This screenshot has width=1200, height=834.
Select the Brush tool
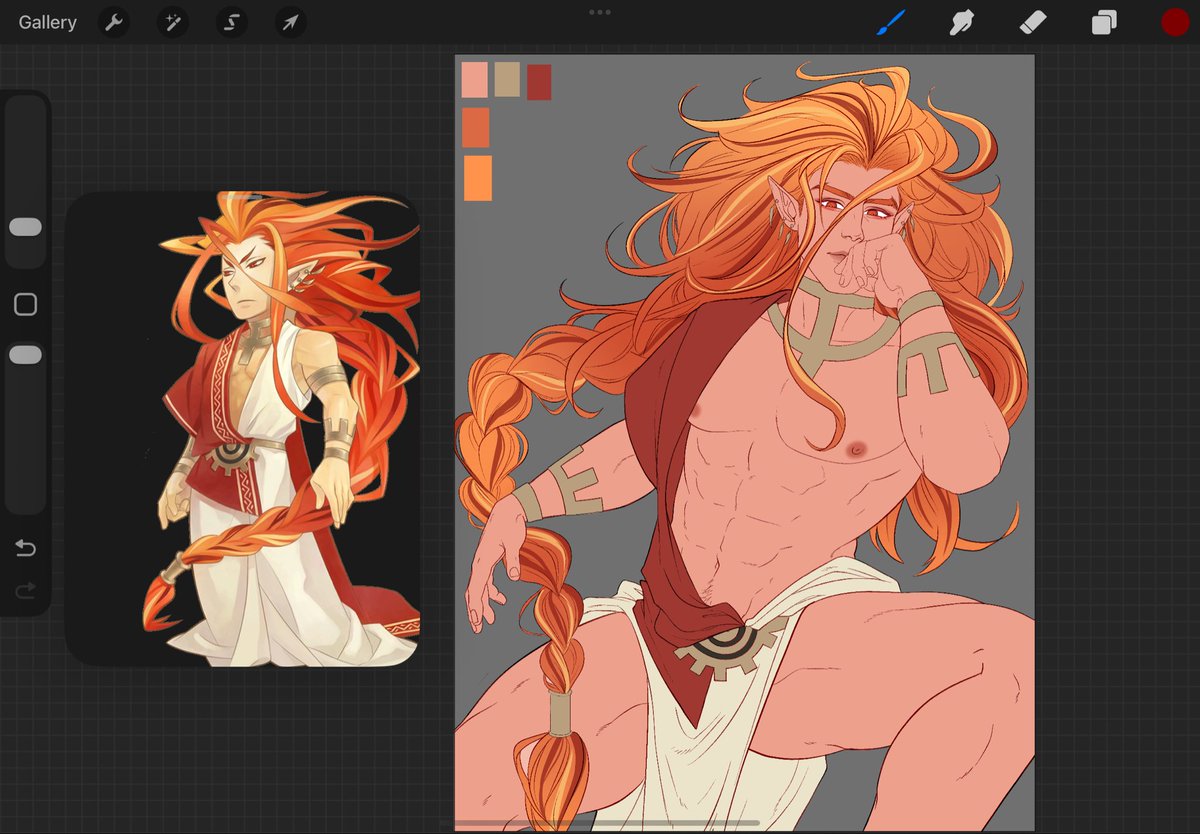click(x=890, y=22)
